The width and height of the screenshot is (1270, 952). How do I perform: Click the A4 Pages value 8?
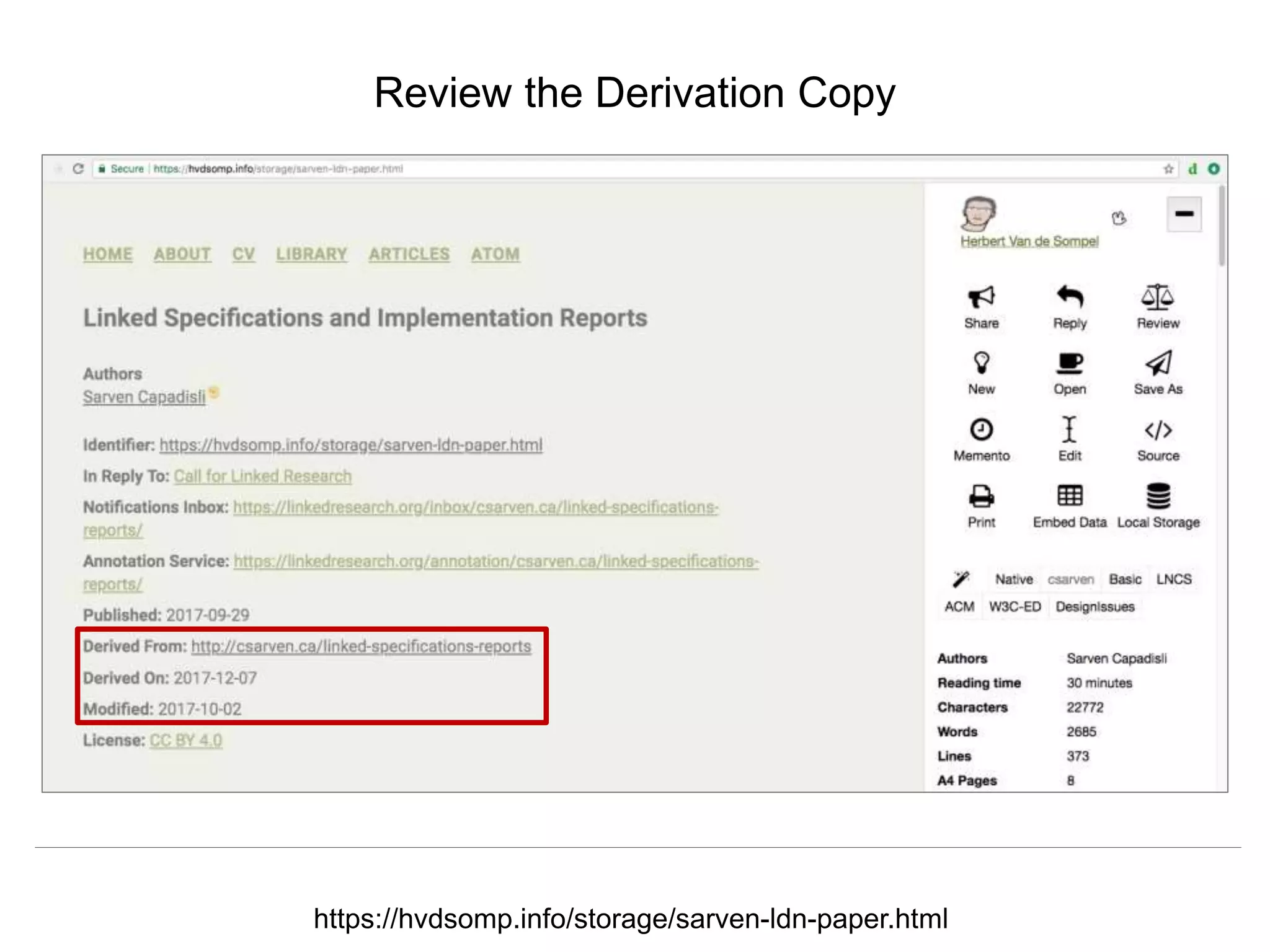[x=1070, y=781]
